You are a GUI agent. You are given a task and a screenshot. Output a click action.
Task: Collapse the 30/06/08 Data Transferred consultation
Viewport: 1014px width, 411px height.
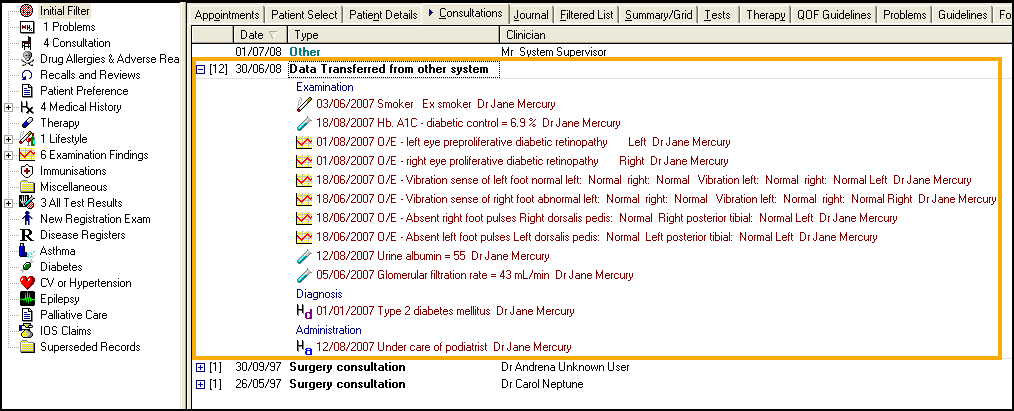[200, 70]
